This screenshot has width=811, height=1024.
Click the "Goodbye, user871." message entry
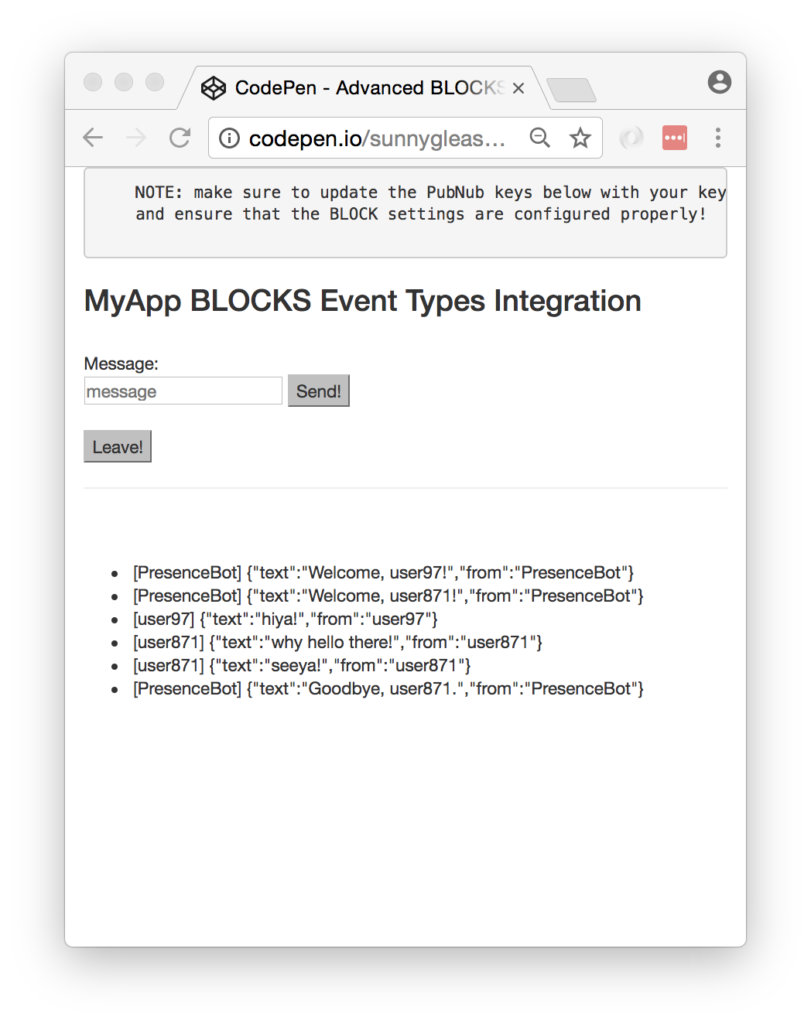[388, 688]
